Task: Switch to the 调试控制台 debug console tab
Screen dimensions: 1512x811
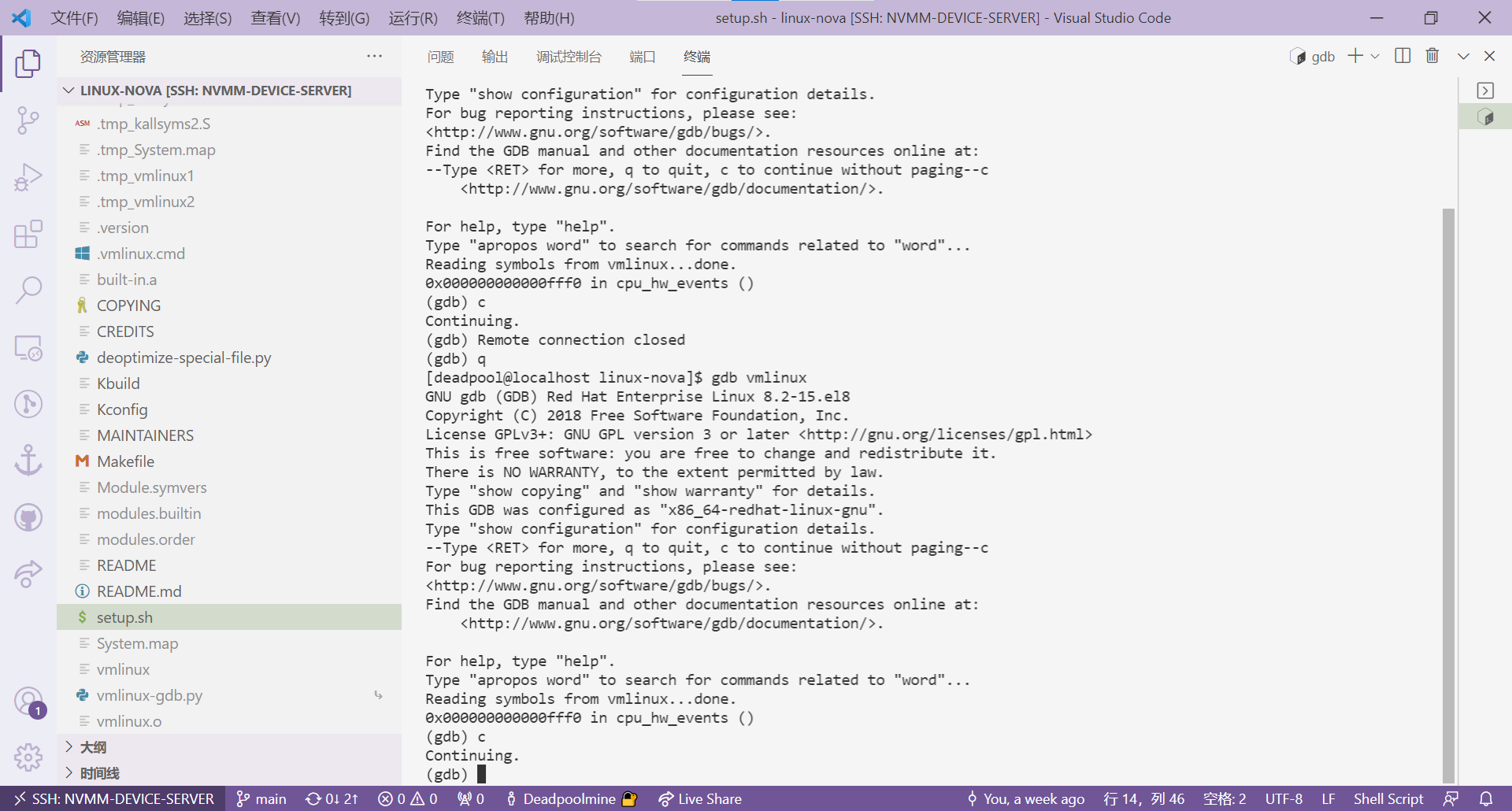Action: [x=569, y=57]
